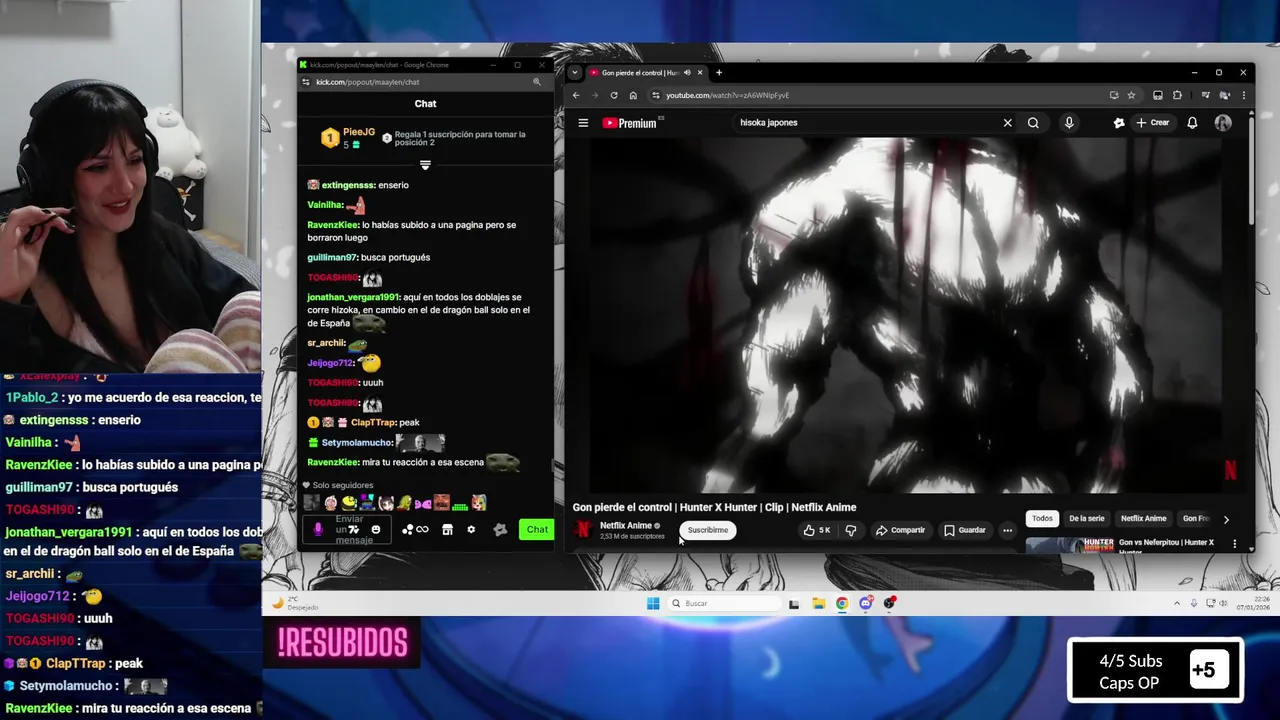Screen dimensions: 1280x720
Task: Expand the leaderboard chevron under PieeJG
Action: click(425, 165)
